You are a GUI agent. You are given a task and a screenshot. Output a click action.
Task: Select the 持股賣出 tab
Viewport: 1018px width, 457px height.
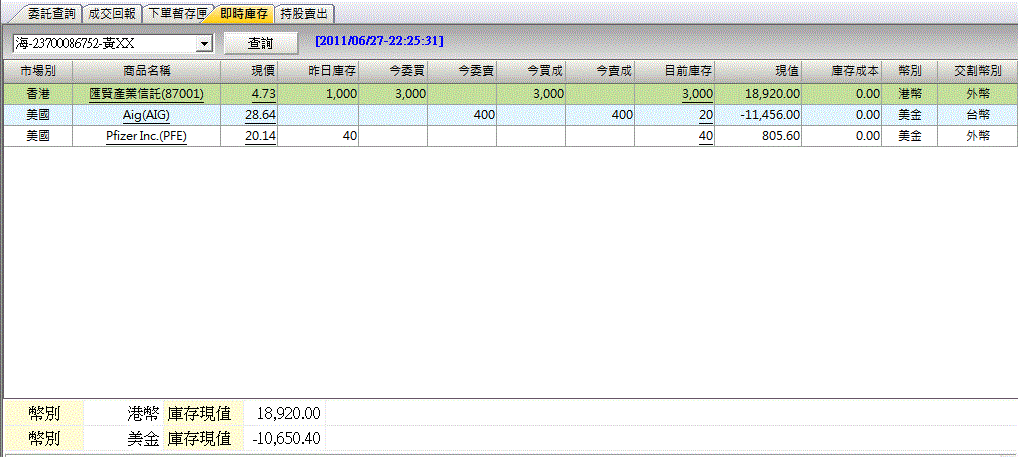coord(304,14)
